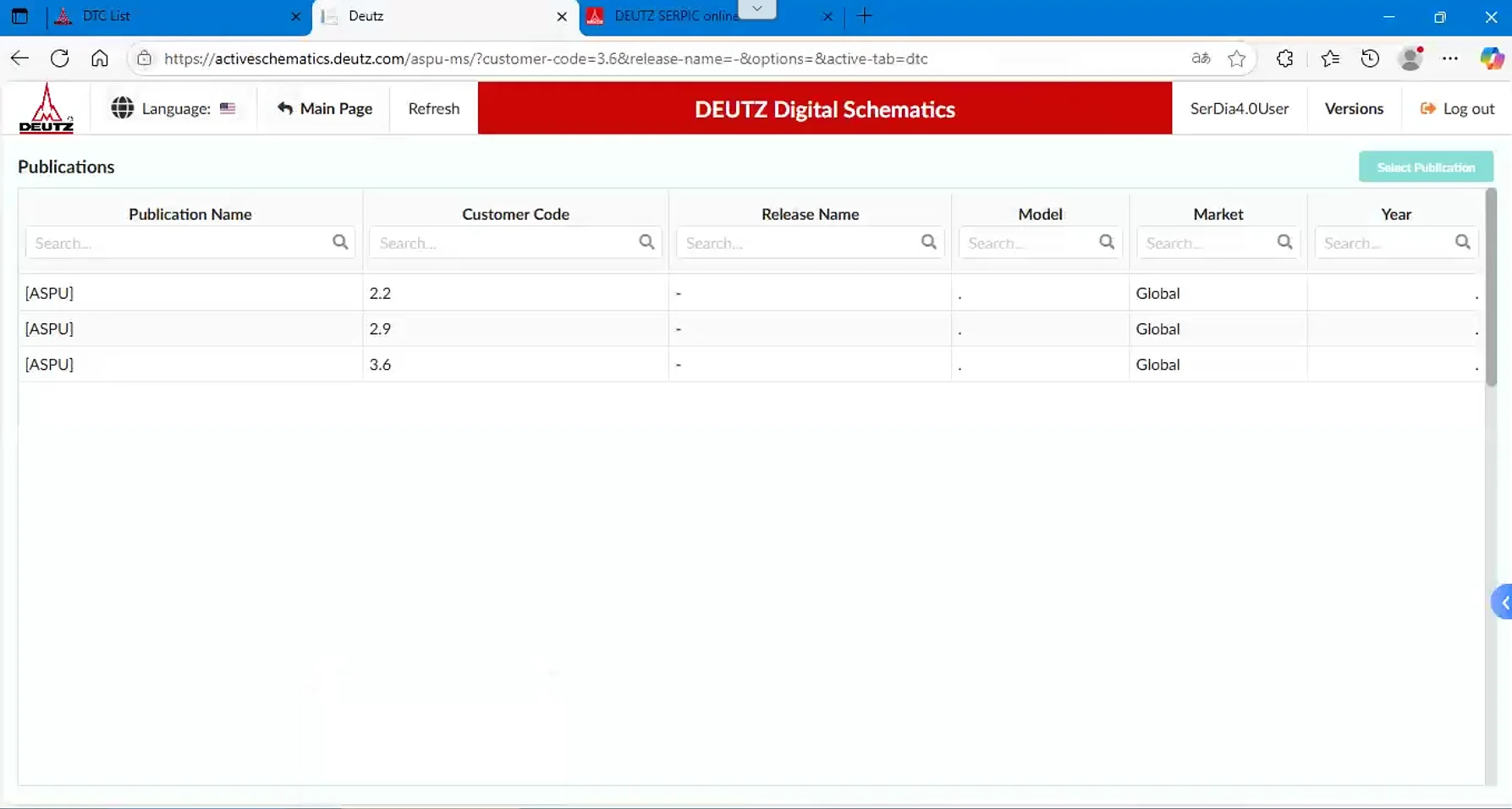1512x809 pixels.
Task: Open browser extensions icon
Action: [1285, 58]
